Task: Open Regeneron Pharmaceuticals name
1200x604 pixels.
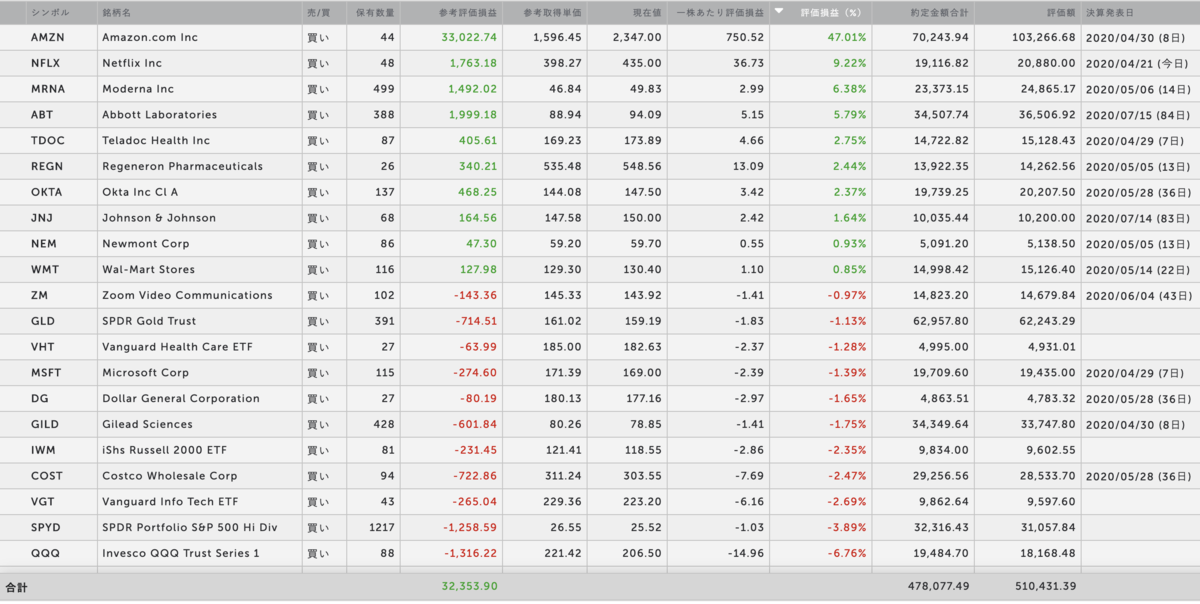Action: [182, 166]
